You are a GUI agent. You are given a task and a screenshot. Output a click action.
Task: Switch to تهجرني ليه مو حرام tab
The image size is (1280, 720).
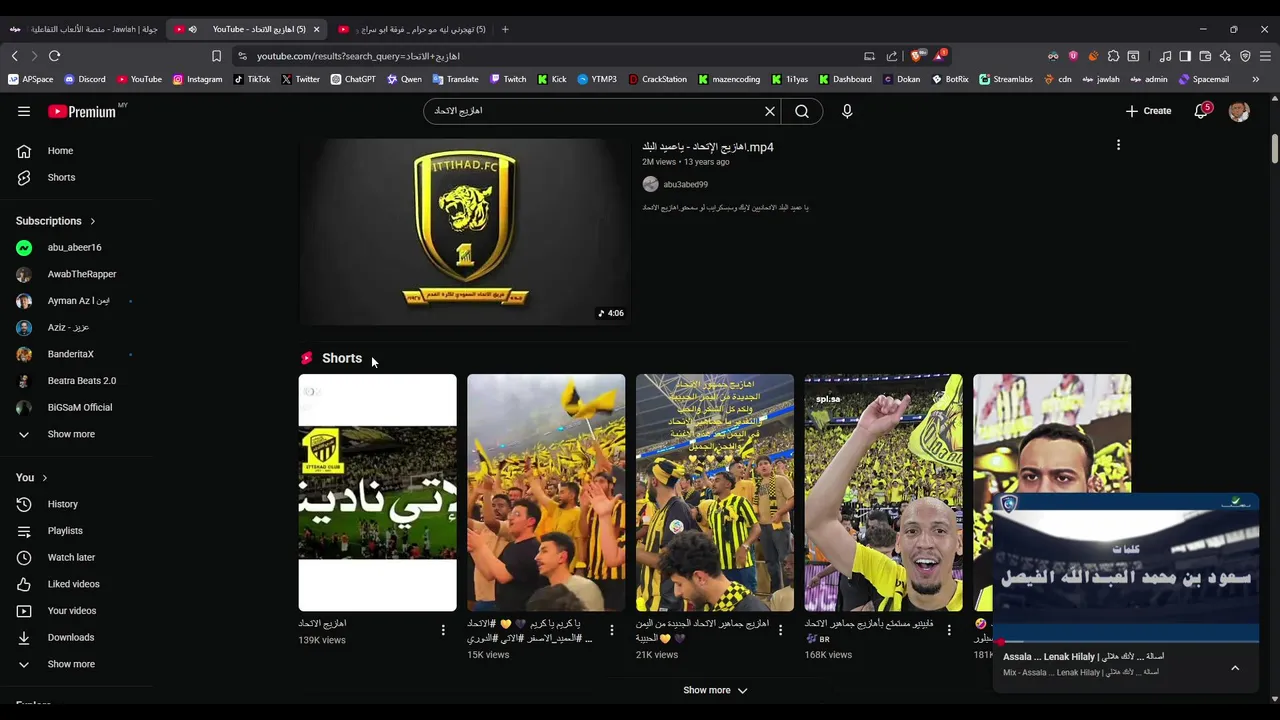414,29
